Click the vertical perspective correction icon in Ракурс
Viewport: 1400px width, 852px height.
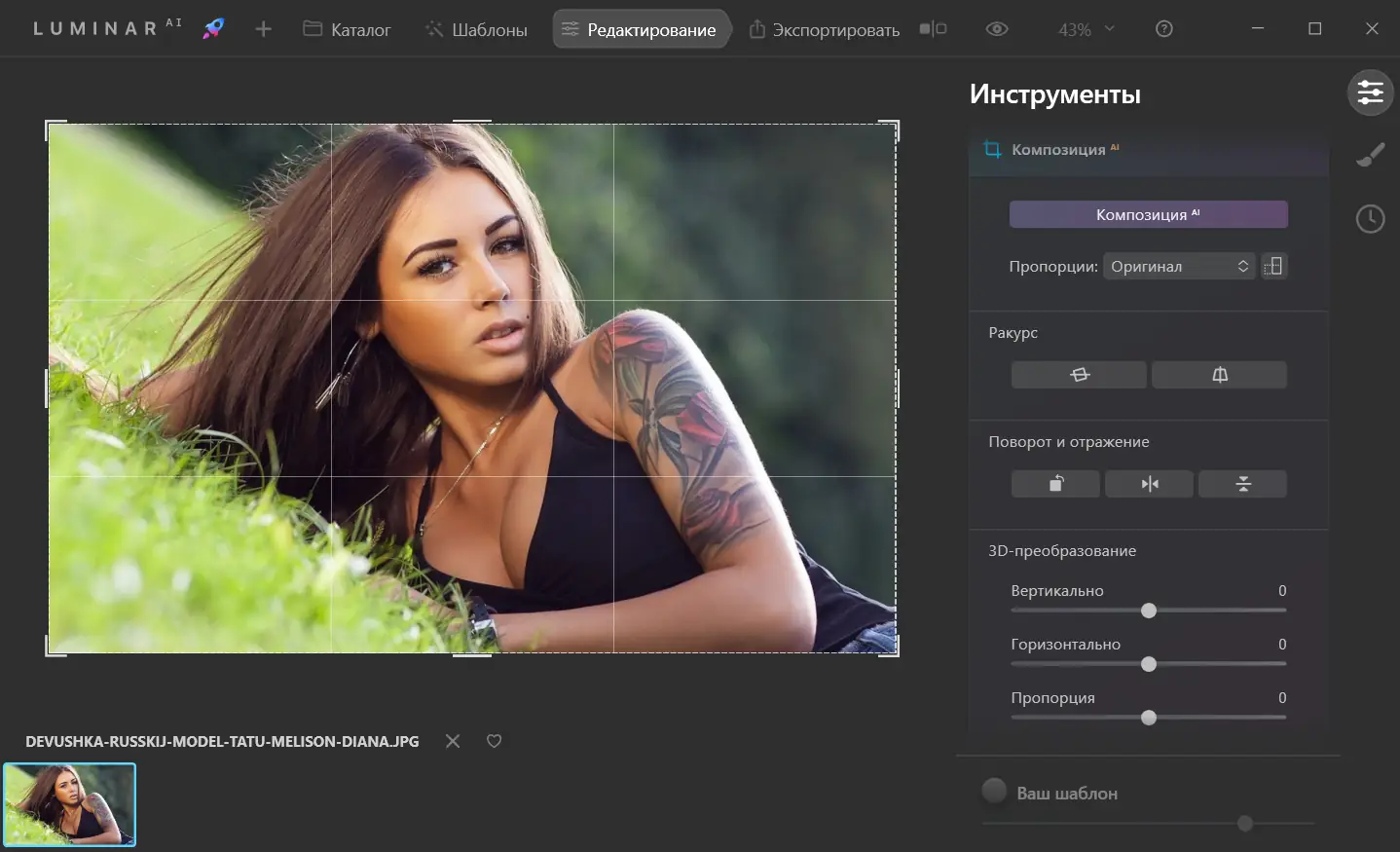[1220, 374]
